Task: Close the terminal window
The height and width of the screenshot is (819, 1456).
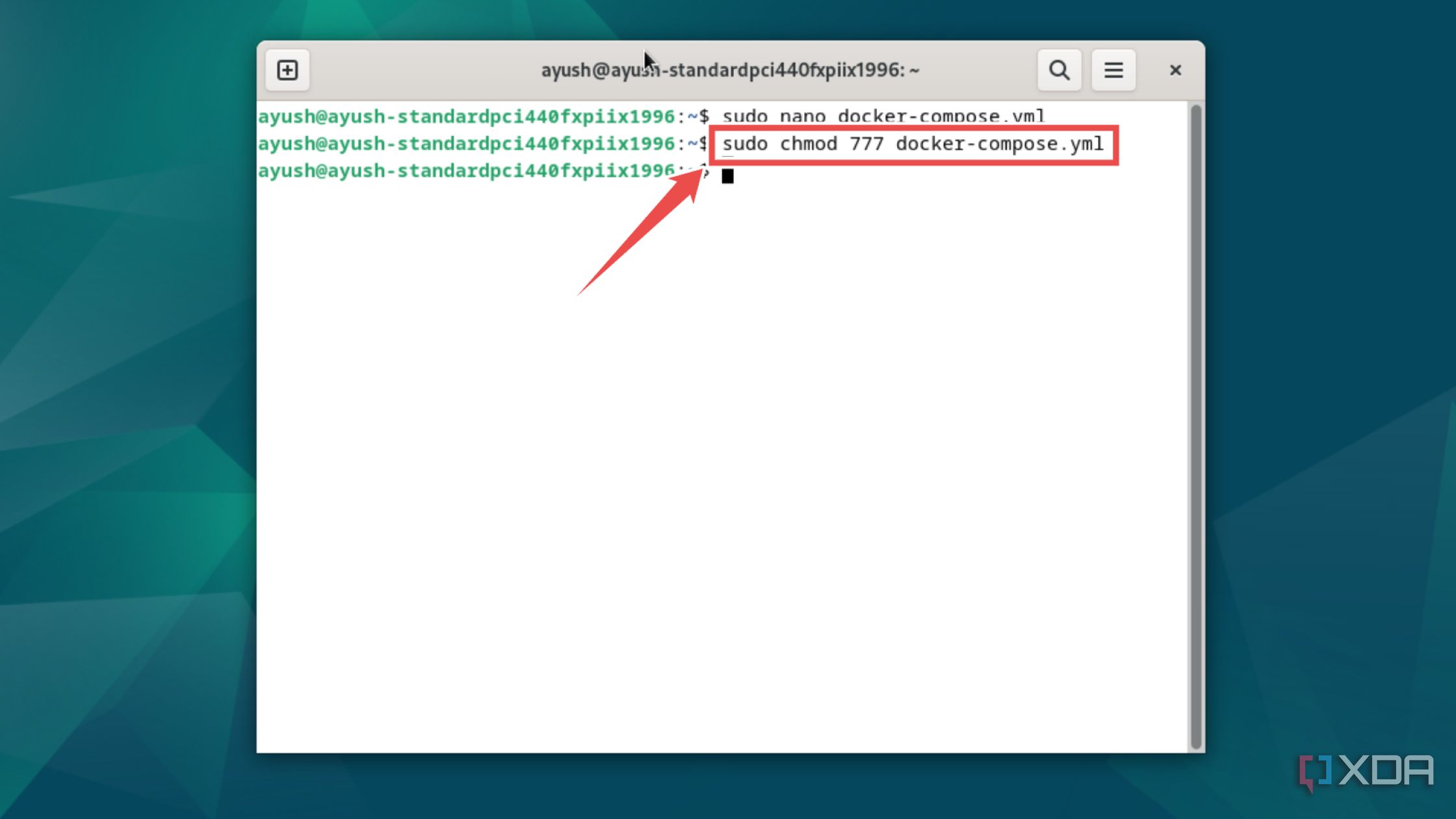Action: click(x=1175, y=70)
